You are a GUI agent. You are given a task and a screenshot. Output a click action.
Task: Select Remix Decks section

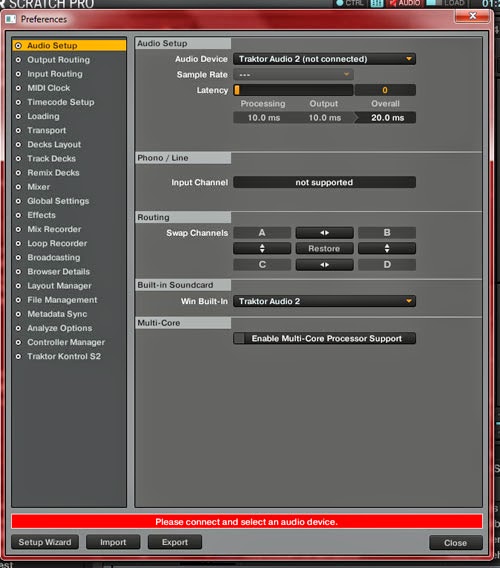pyautogui.click(x=53, y=173)
